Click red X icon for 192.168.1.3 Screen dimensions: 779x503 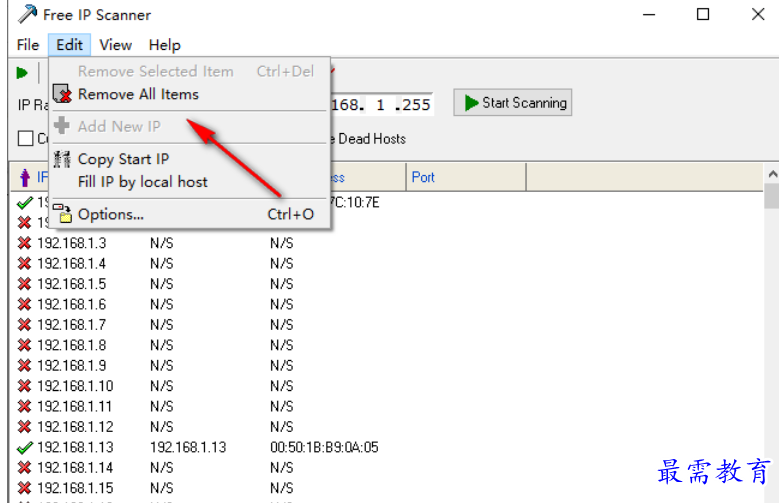[x=24, y=243]
